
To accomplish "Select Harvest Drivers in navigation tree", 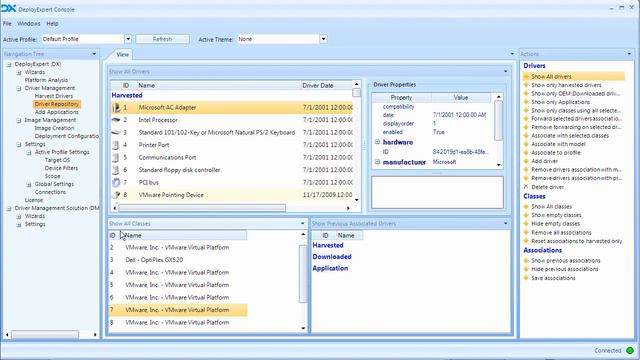I will coord(53,96).
